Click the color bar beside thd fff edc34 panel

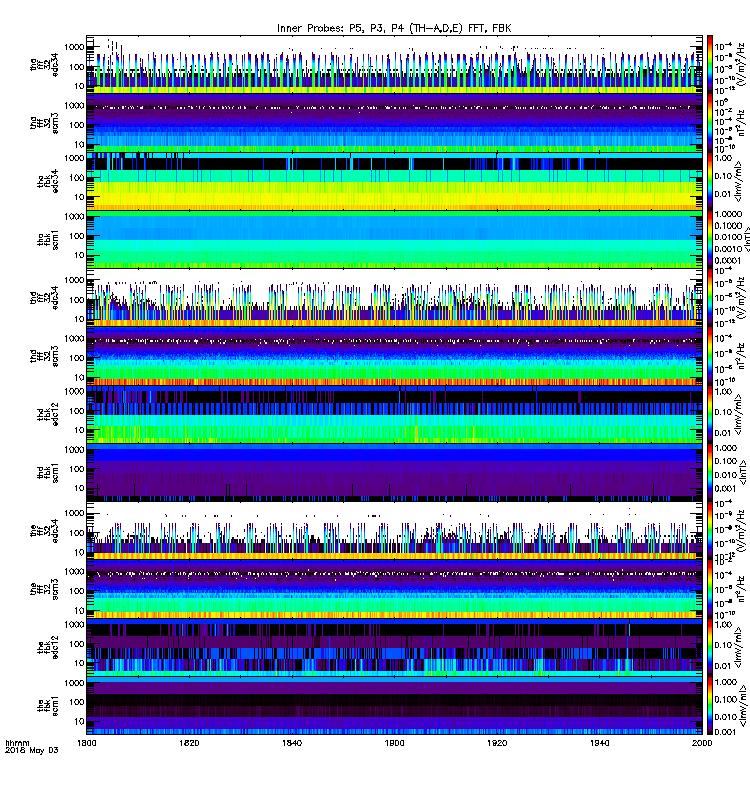(x=709, y=298)
